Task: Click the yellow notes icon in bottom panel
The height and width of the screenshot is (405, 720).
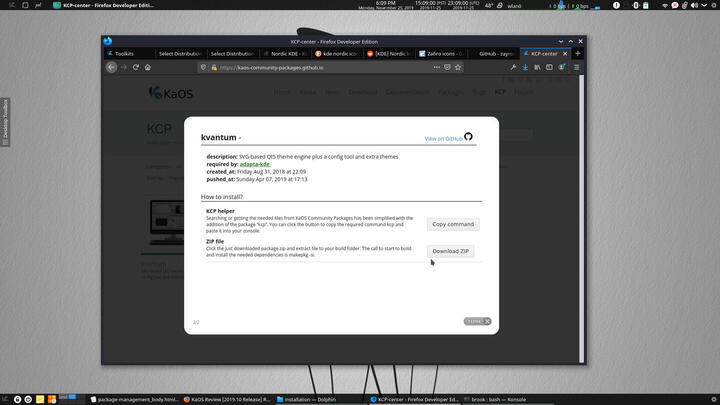Action: (x=40, y=399)
